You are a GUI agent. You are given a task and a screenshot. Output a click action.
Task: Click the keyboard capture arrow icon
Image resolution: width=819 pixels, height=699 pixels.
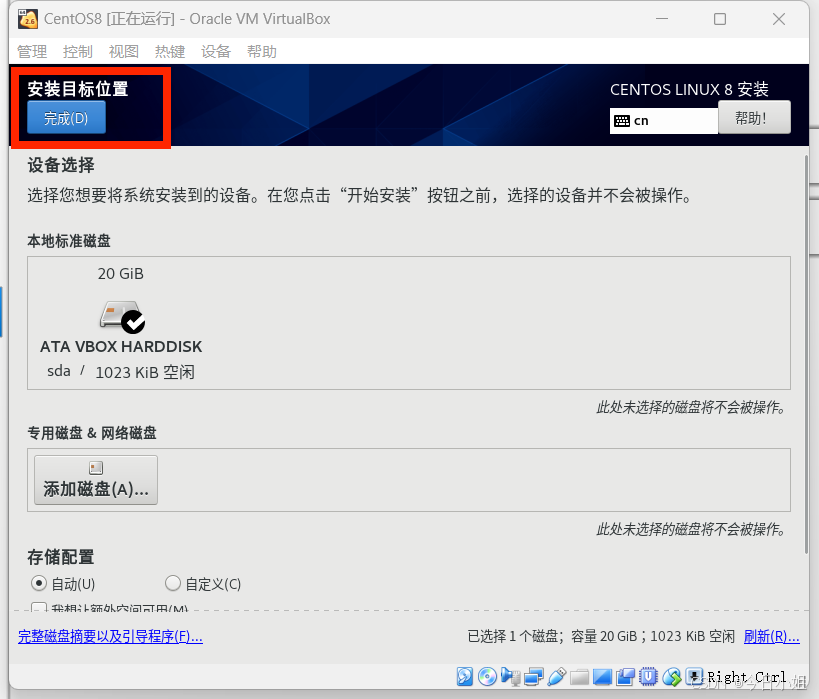tap(694, 676)
